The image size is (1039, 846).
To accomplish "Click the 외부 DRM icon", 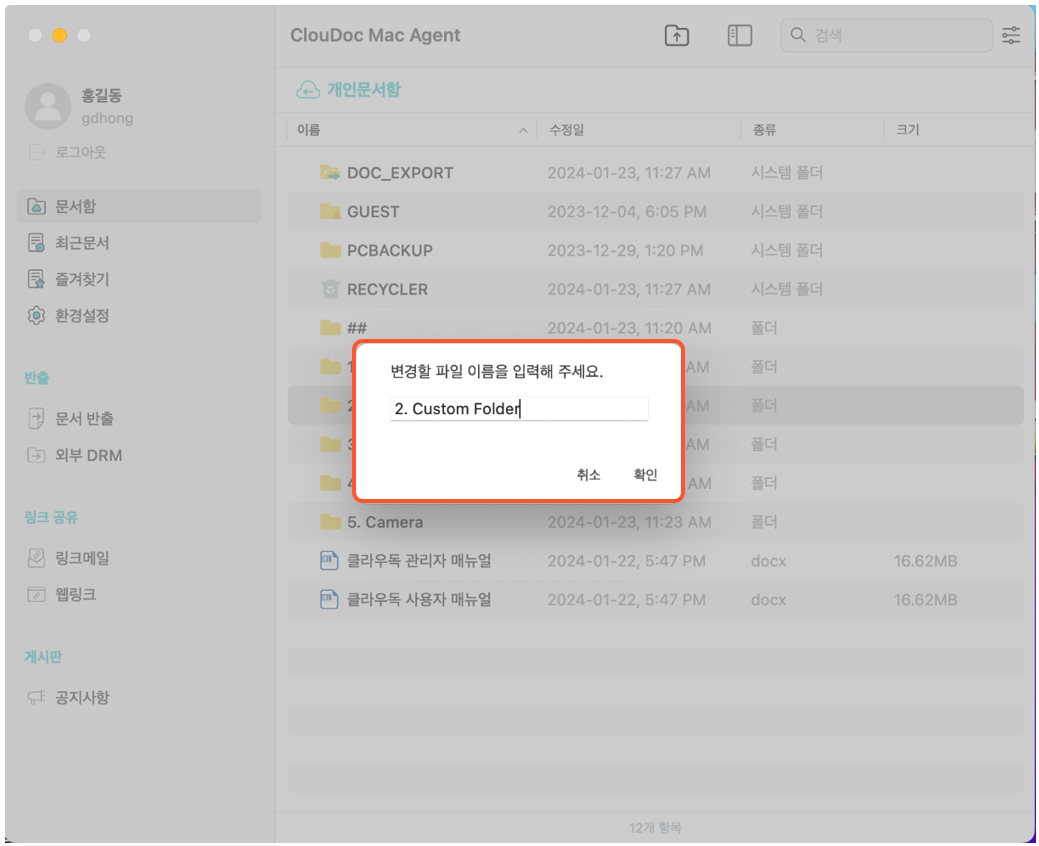I will [36, 455].
